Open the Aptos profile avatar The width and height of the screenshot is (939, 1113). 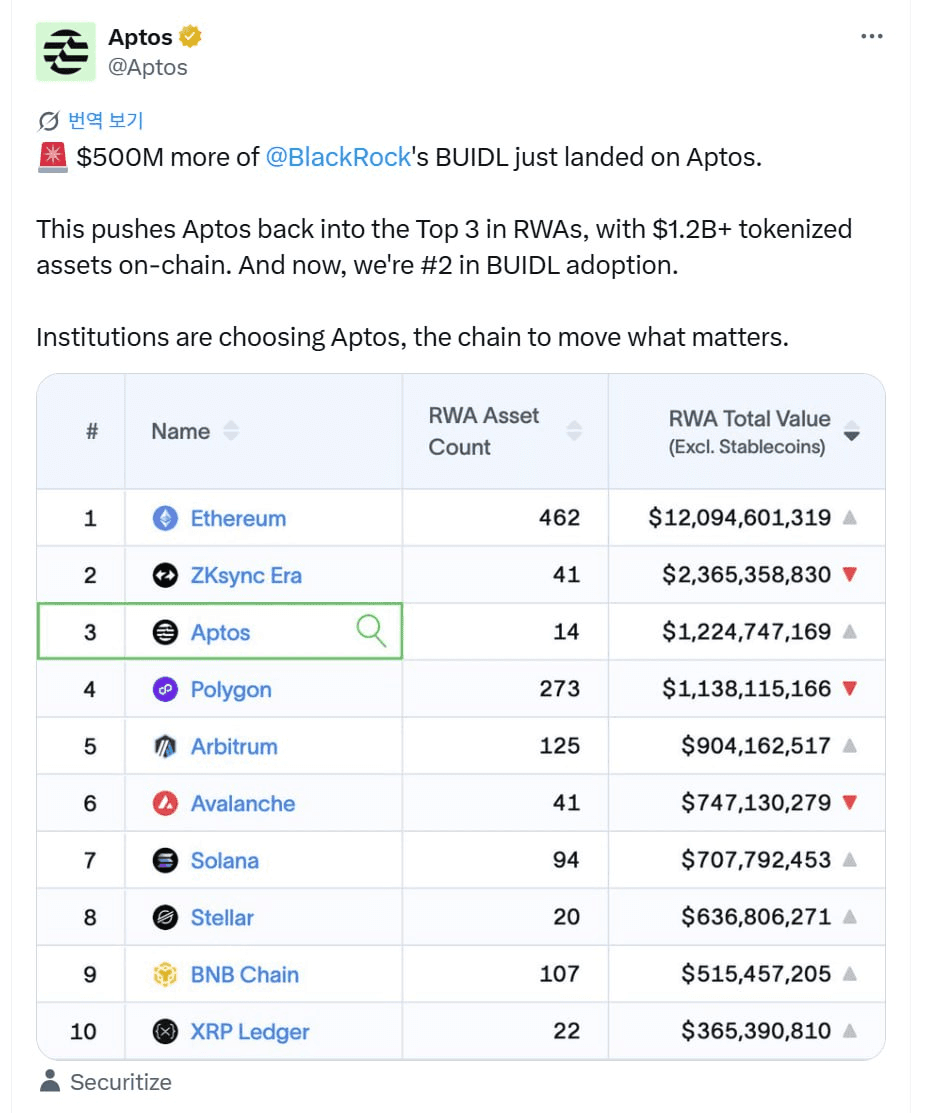[65, 51]
